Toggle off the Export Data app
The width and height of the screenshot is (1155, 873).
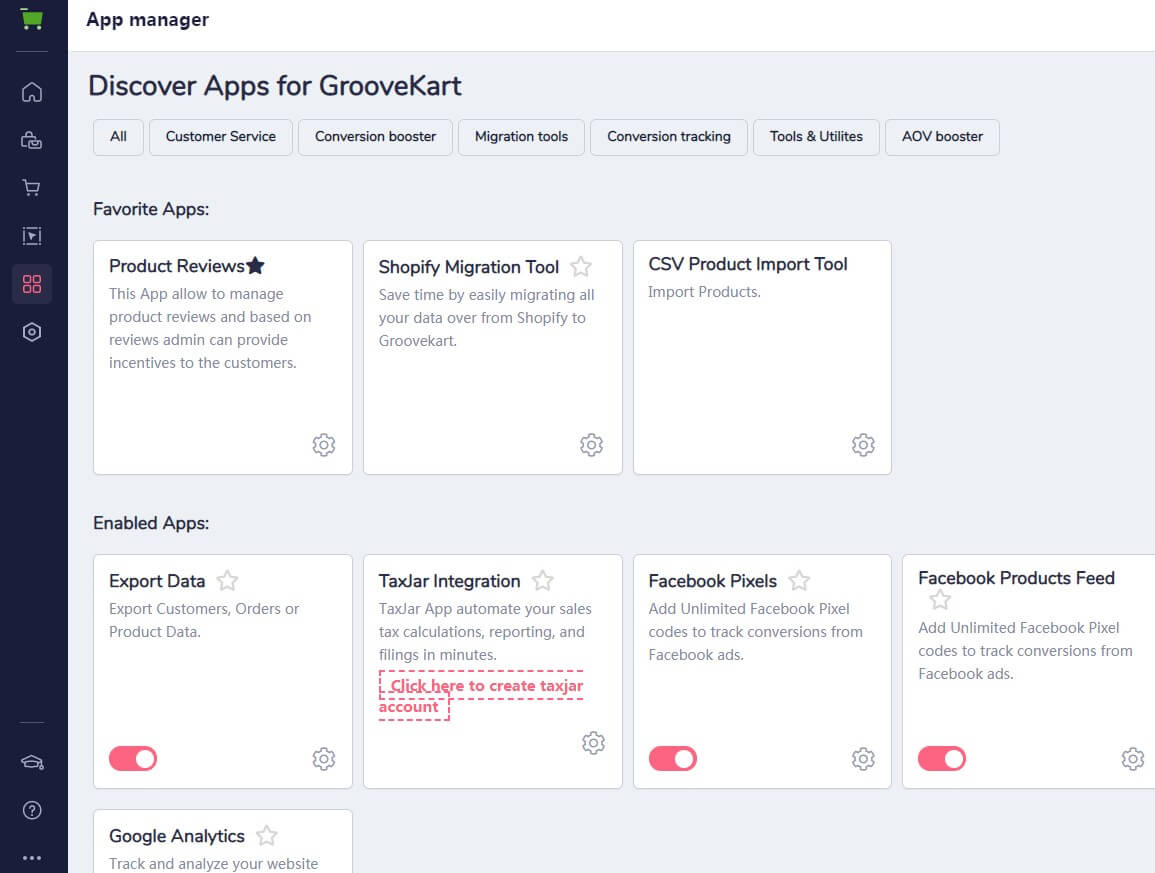tap(133, 759)
